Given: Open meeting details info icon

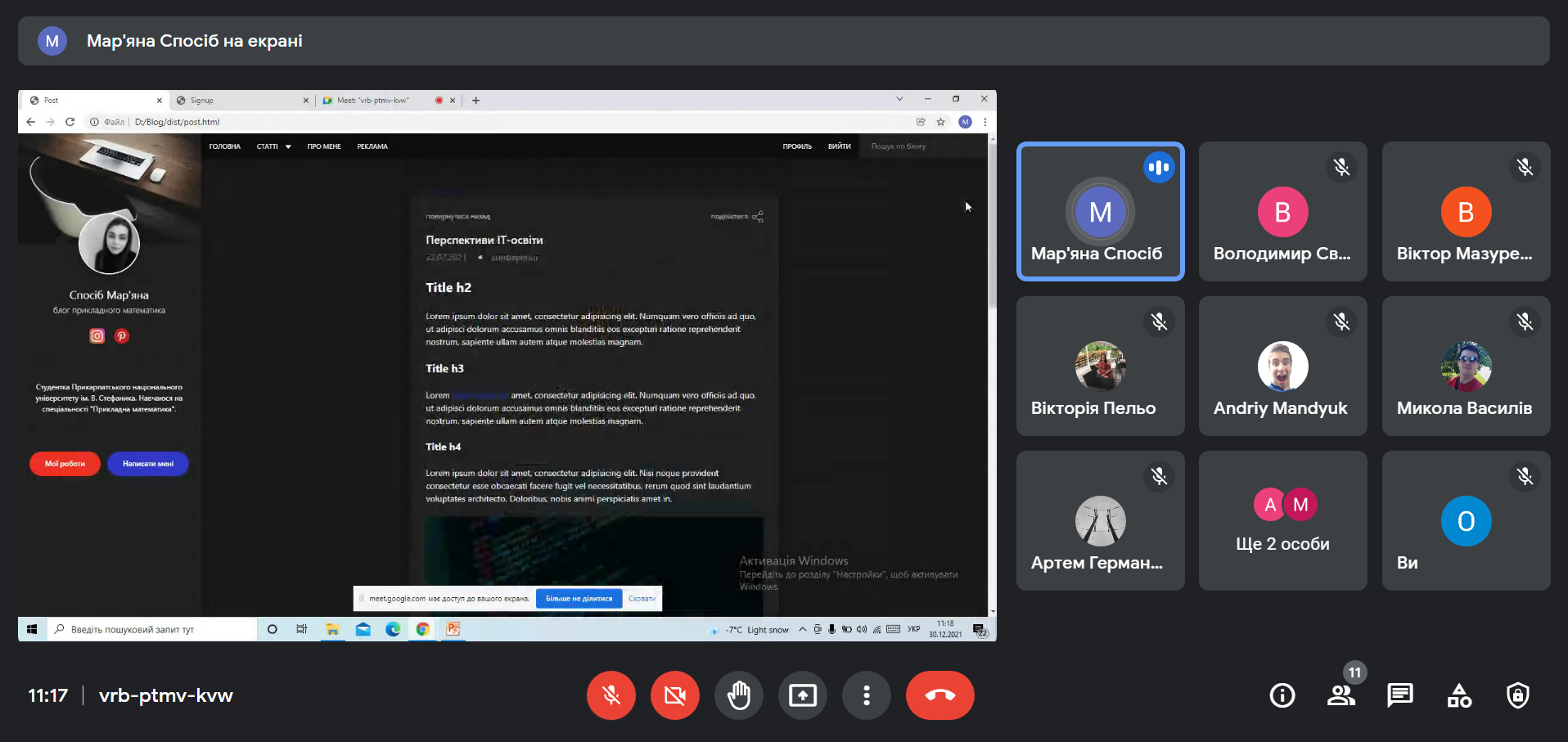Looking at the screenshot, I should click(x=1282, y=695).
